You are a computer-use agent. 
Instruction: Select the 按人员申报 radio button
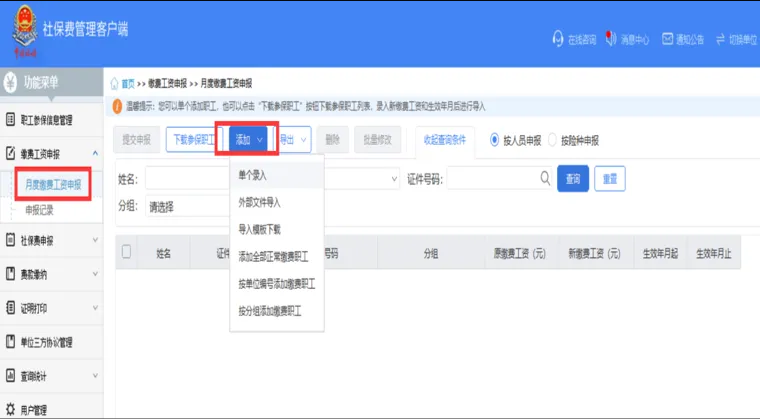click(x=494, y=140)
